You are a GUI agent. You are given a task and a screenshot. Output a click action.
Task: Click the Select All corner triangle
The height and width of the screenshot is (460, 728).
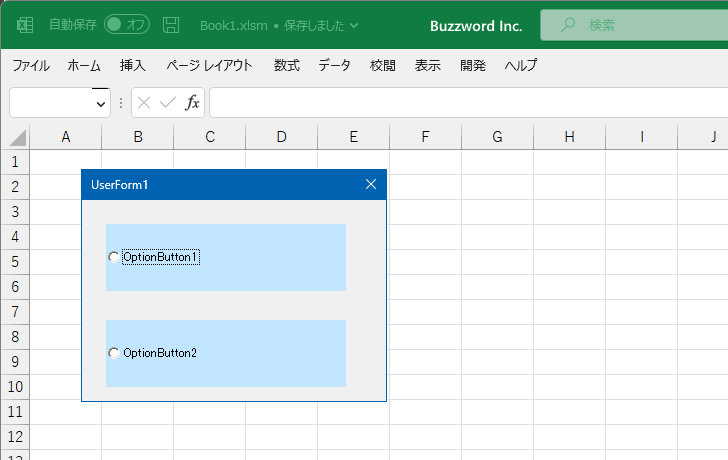pyautogui.click(x=17, y=138)
